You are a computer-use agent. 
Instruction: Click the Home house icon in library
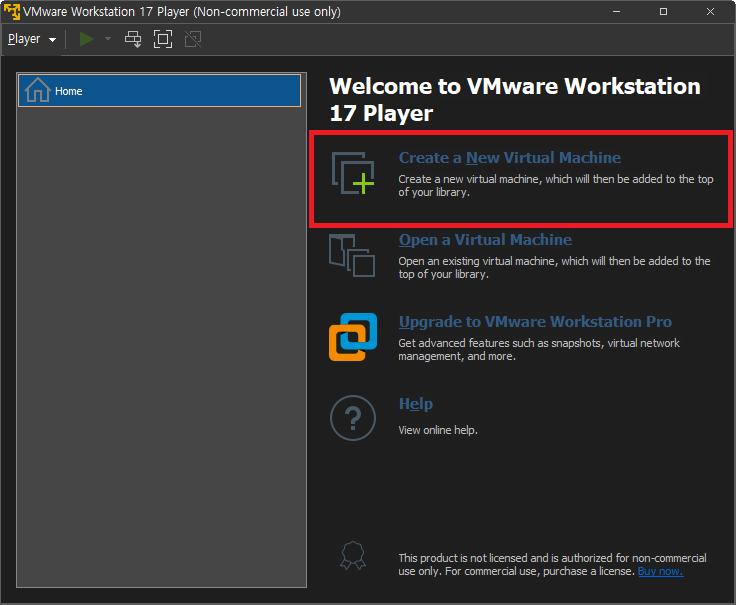coord(37,90)
